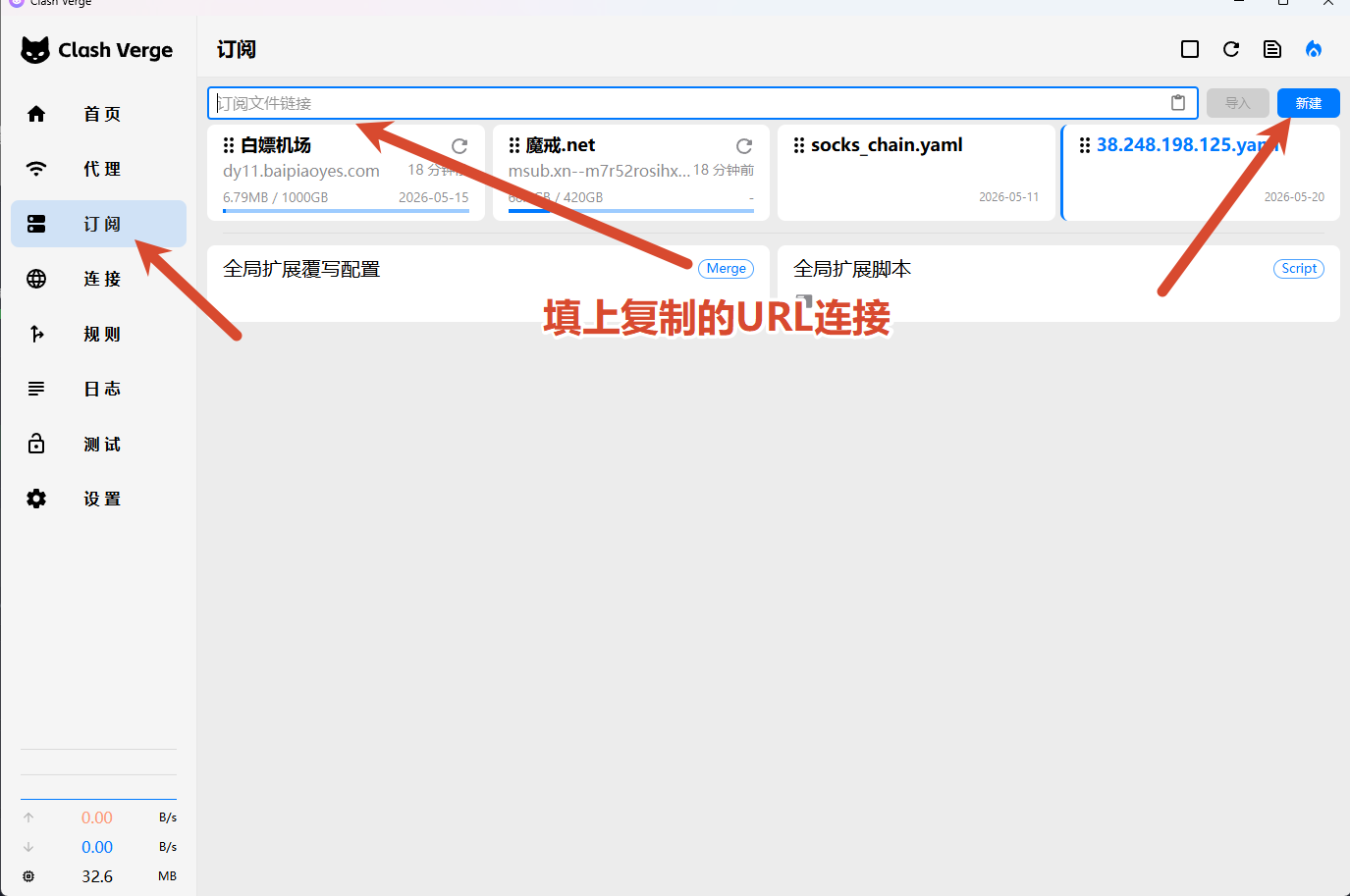Click the 2026-05-20 date text
Viewport: 1350px width, 896px height.
tap(1294, 197)
